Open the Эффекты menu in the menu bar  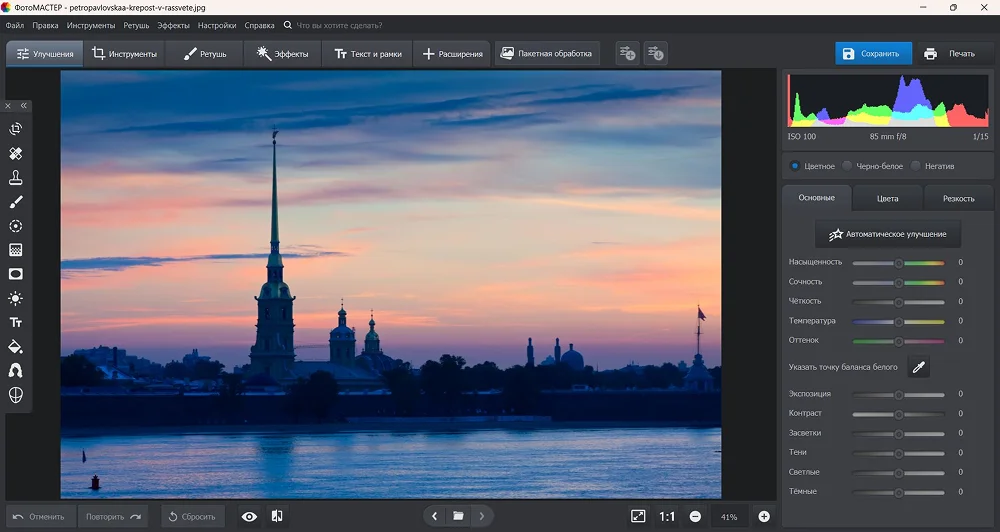pos(173,24)
